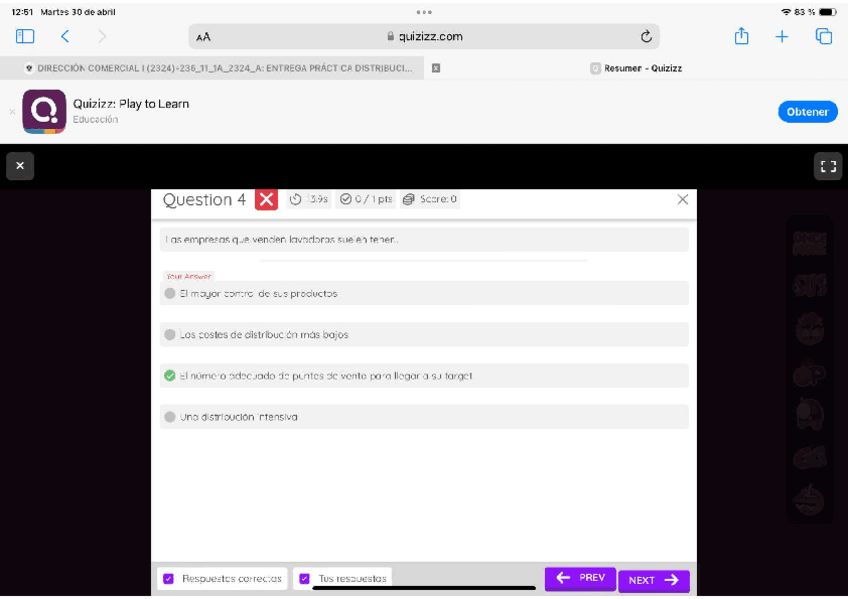
Task: Add a new Safari tab
Action: [x=781, y=36]
